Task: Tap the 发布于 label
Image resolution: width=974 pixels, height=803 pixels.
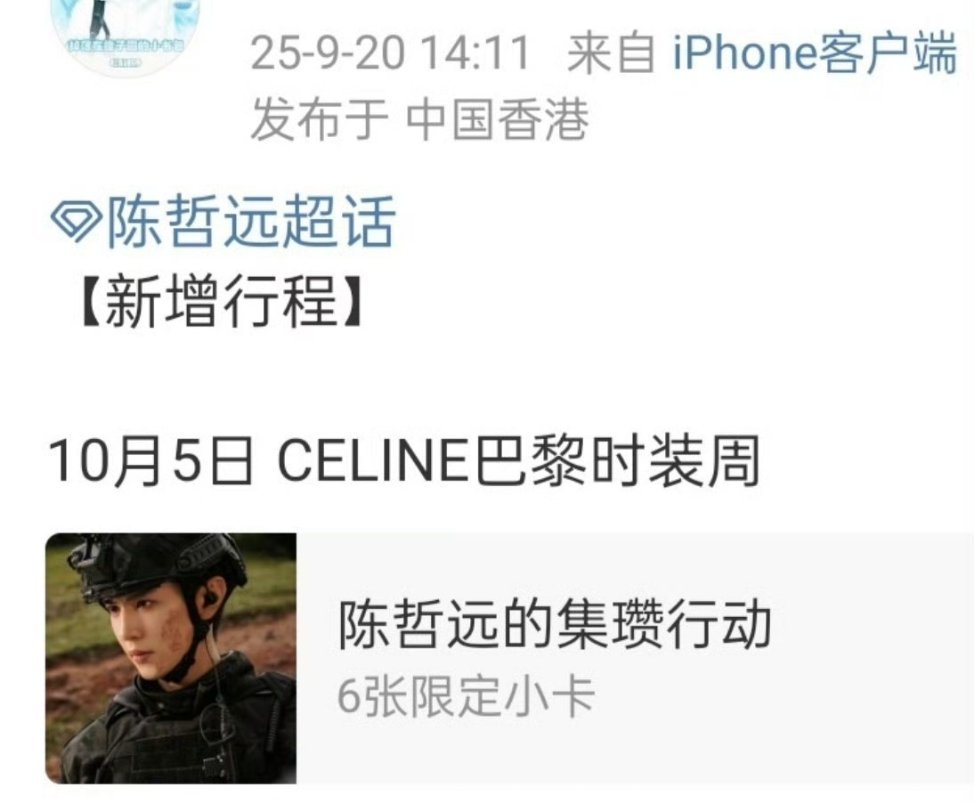Action: pyautogui.click(x=319, y=120)
